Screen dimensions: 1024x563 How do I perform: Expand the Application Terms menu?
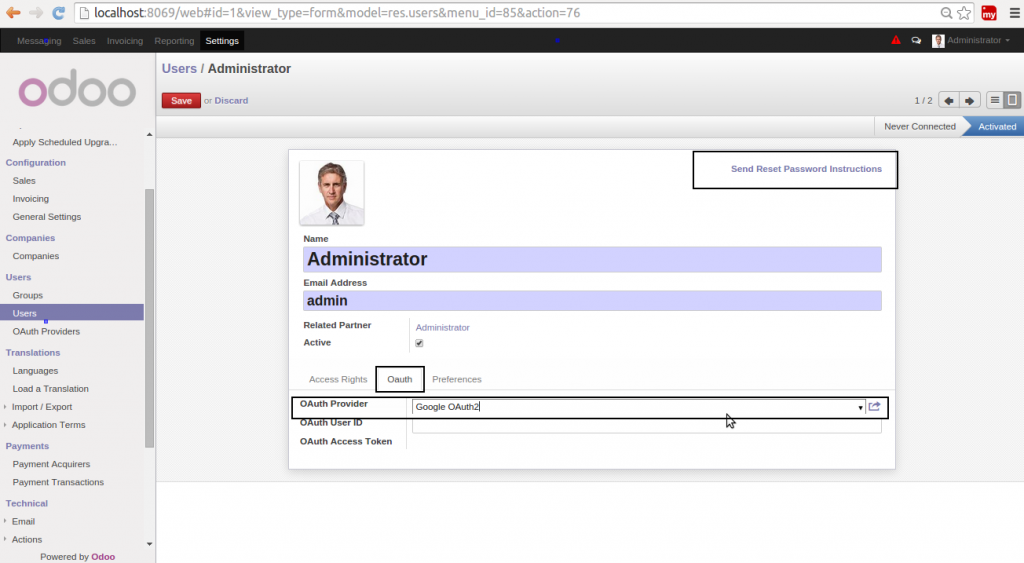pyautogui.click(x=48, y=425)
